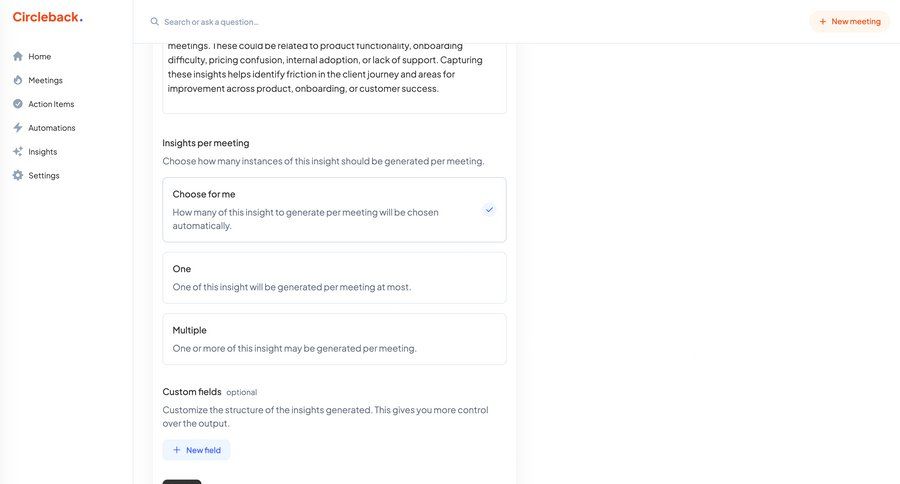Click the Action Items checkmark icon

(x=18, y=104)
